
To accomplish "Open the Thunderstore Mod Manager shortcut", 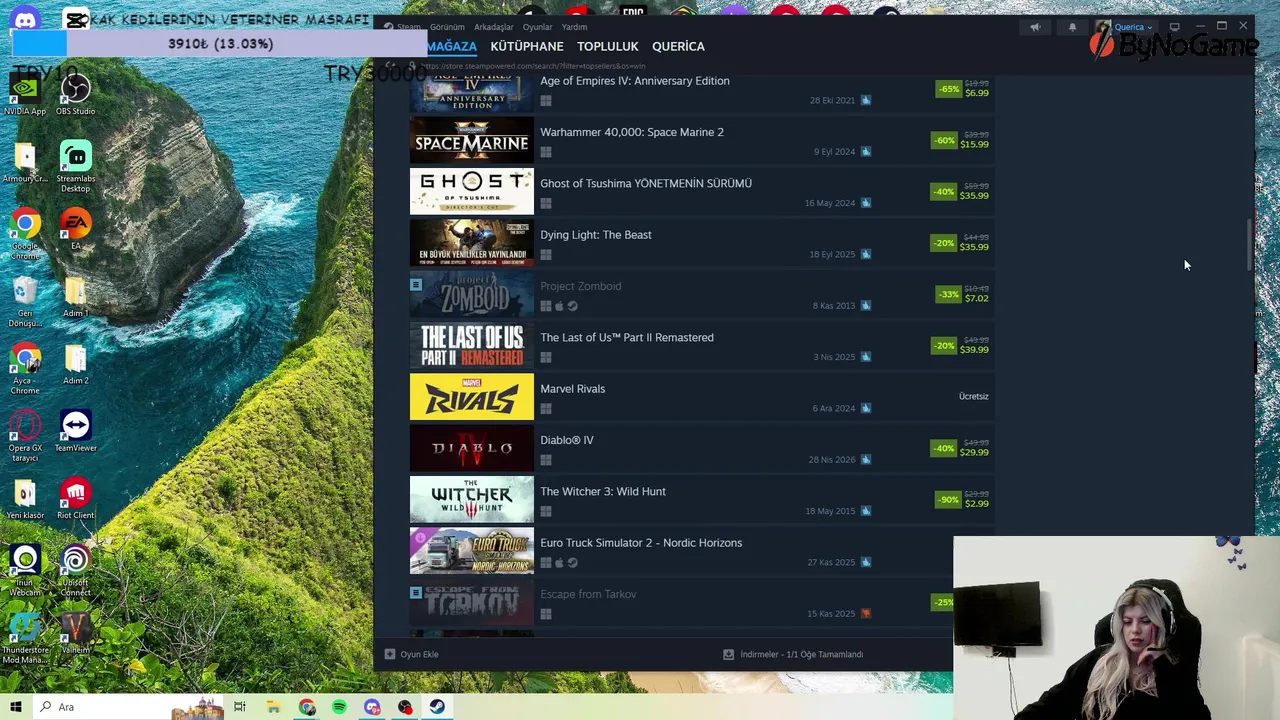I will 25,639.
